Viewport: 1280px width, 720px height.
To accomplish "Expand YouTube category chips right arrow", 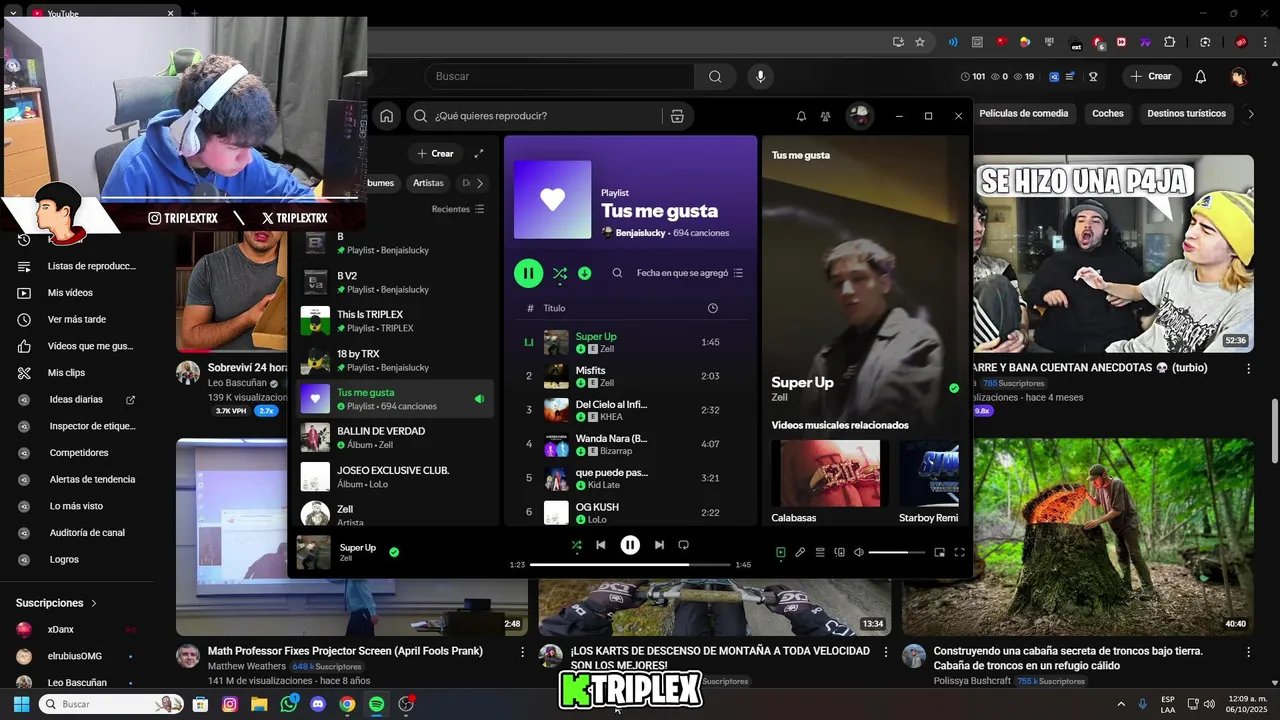I will pos(1250,114).
